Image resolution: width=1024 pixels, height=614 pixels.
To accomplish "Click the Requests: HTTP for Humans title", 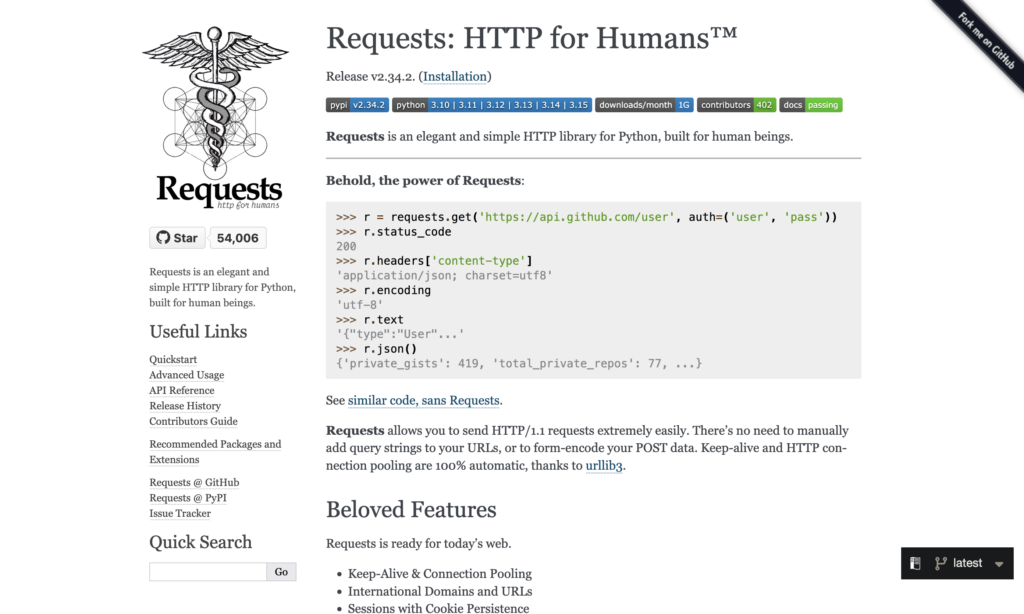I will pos(532,38).
